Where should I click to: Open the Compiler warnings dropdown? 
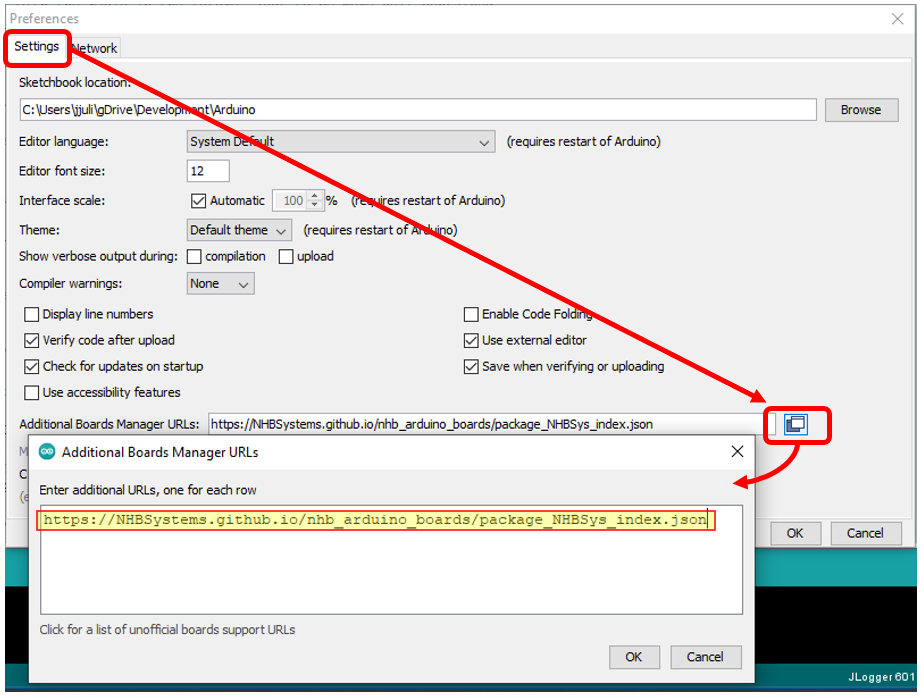pos(220,284)
